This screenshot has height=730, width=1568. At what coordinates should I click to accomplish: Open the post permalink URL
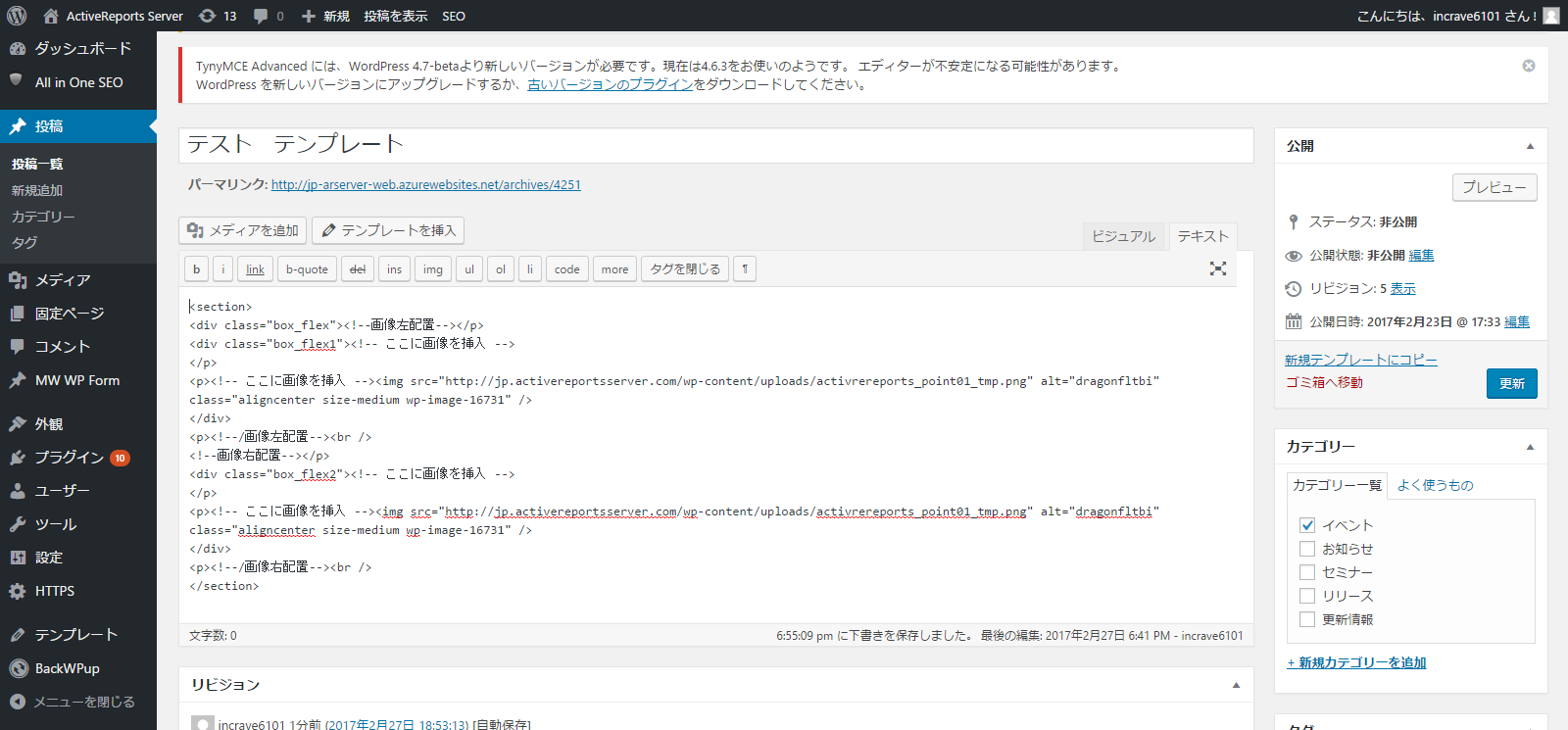[426, 184]
